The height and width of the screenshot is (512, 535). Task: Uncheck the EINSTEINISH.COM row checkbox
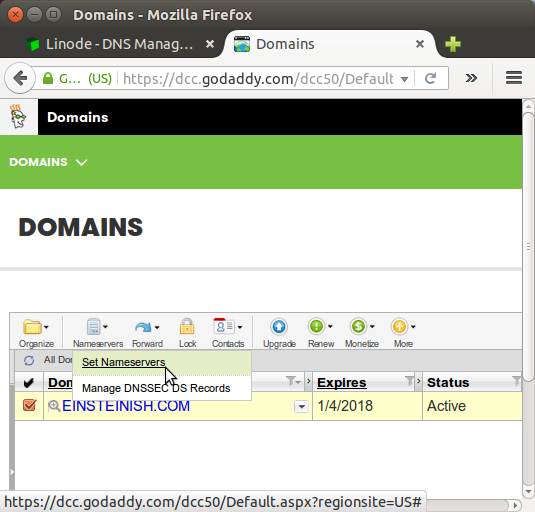click(29, 405)
